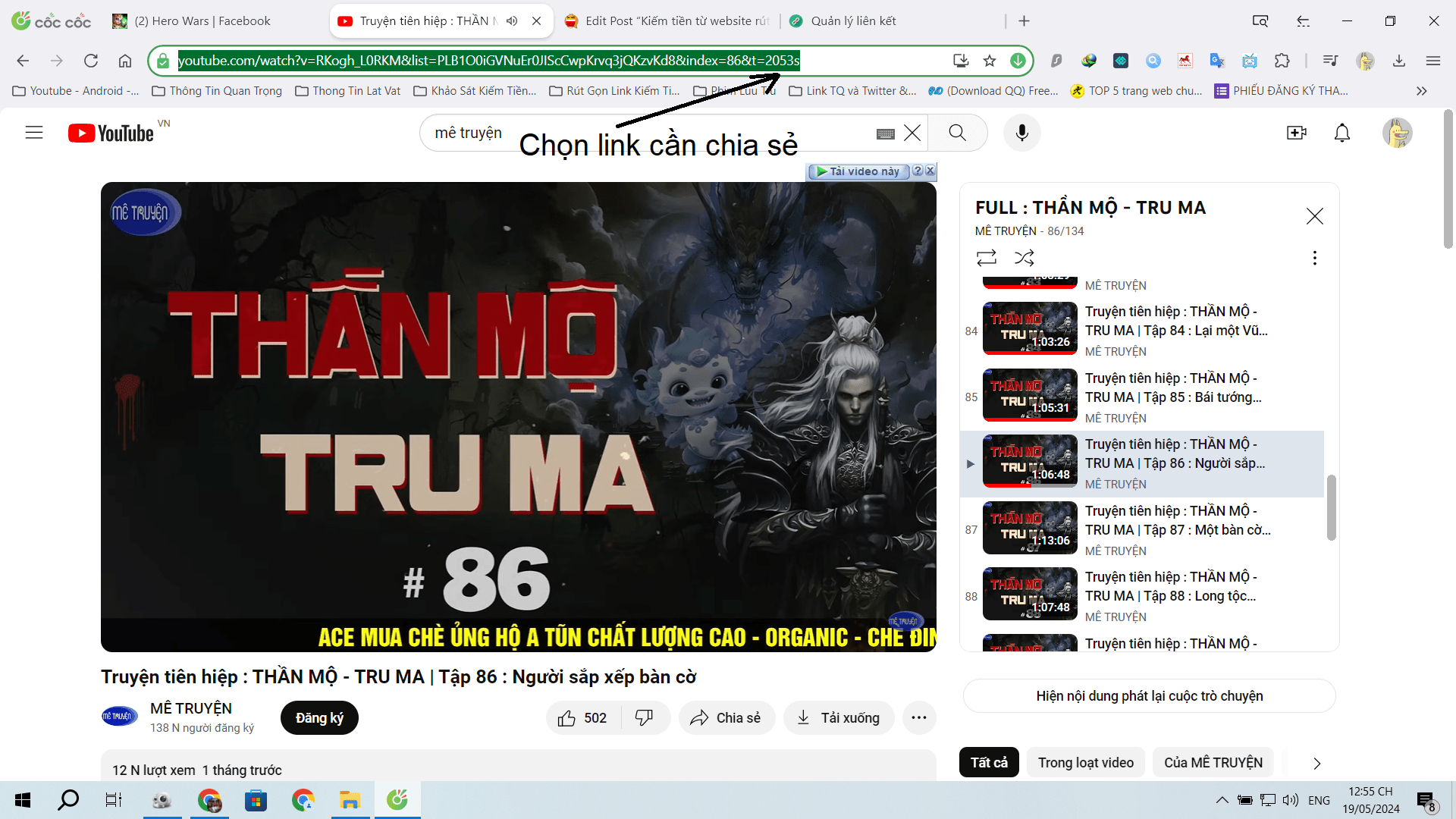Like the video with thumbs up
The width and height of the screenshot is (1456, 819).
coord(582,718)
